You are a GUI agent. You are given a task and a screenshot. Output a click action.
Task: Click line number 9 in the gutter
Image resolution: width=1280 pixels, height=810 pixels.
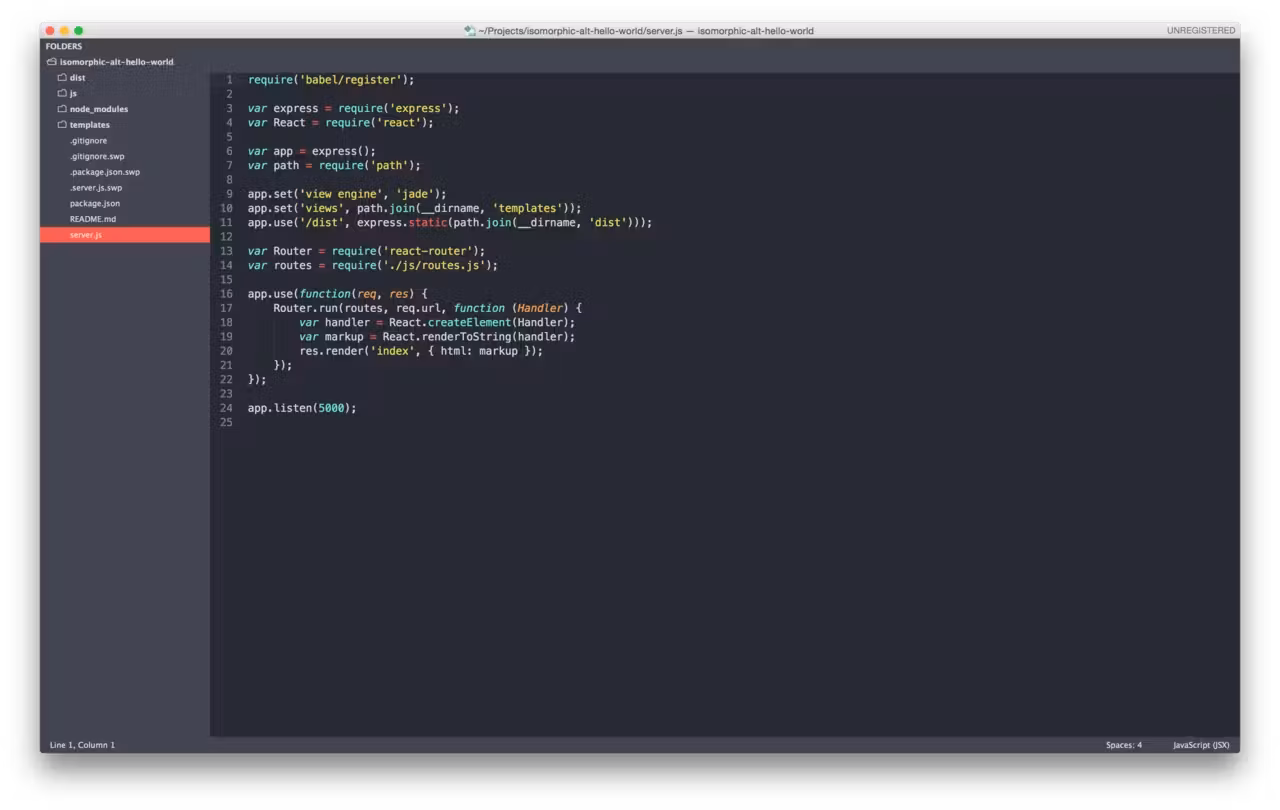pyautogui.click(x=229, y=194)
